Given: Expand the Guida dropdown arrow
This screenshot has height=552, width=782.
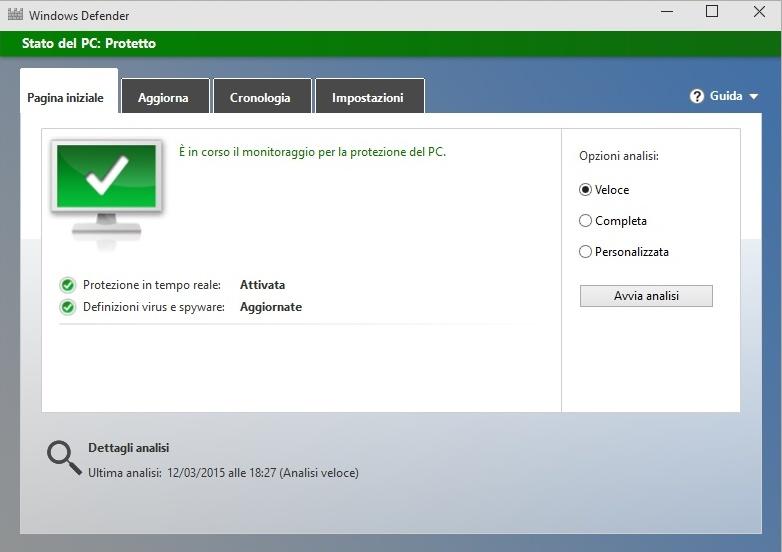Looking at the screenshot, I should pyautogui.click(x=754, y=97).
